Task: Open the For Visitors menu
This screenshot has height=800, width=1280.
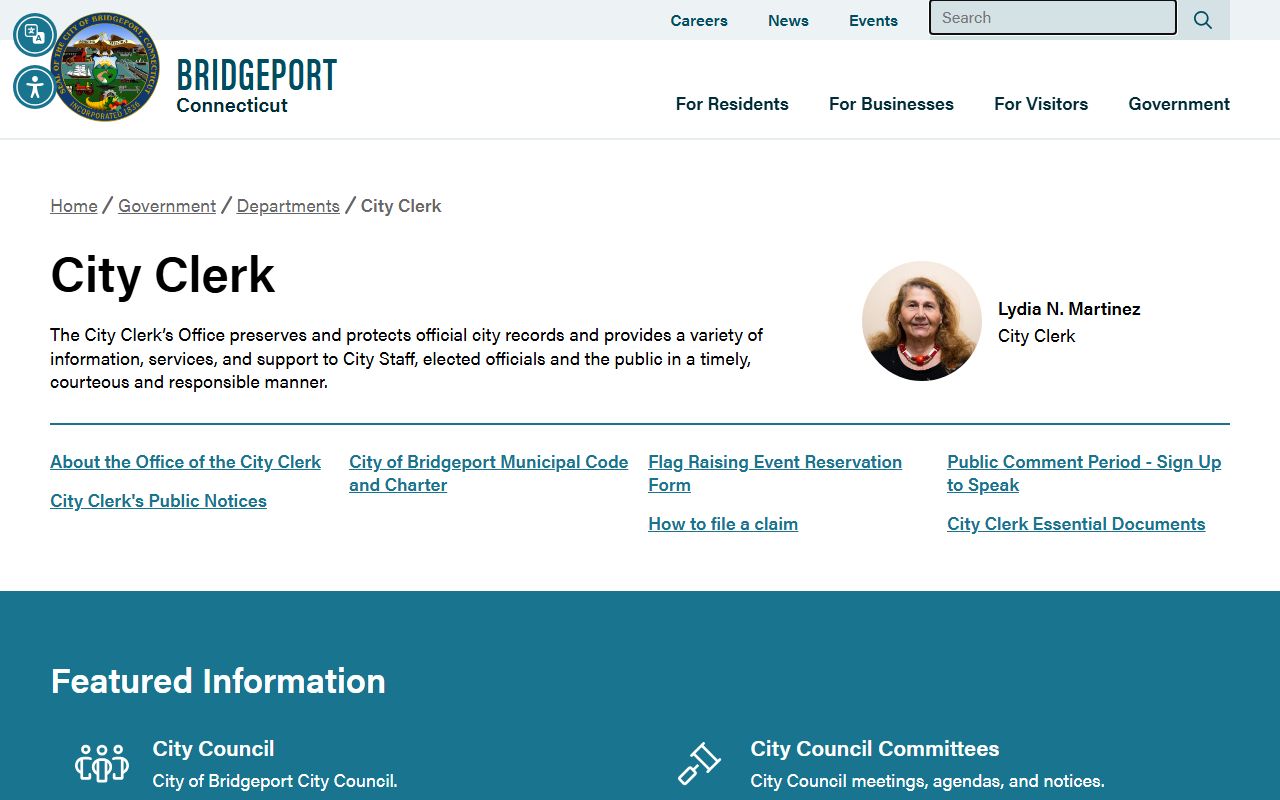Action: click(x=1041, y=104)
